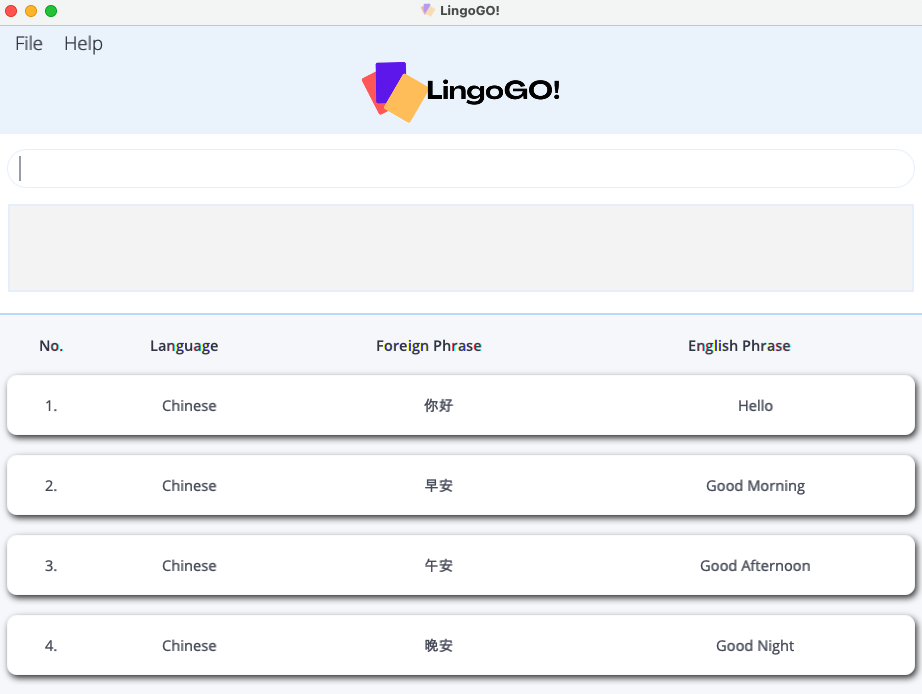The height and width of the screenshot is (694, 922).
Task: Click the "English Phrase" column header
Action: tap(739, 346)
